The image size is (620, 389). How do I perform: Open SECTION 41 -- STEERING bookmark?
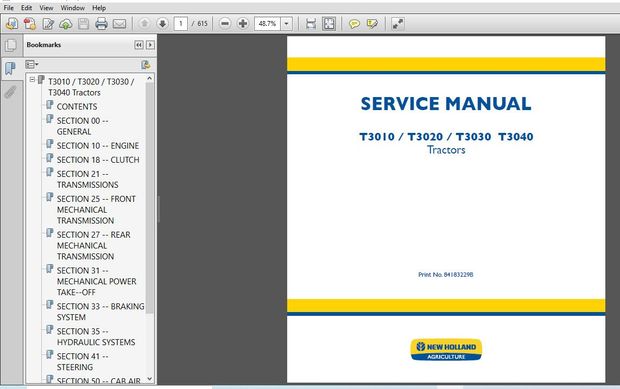(83, 362)
